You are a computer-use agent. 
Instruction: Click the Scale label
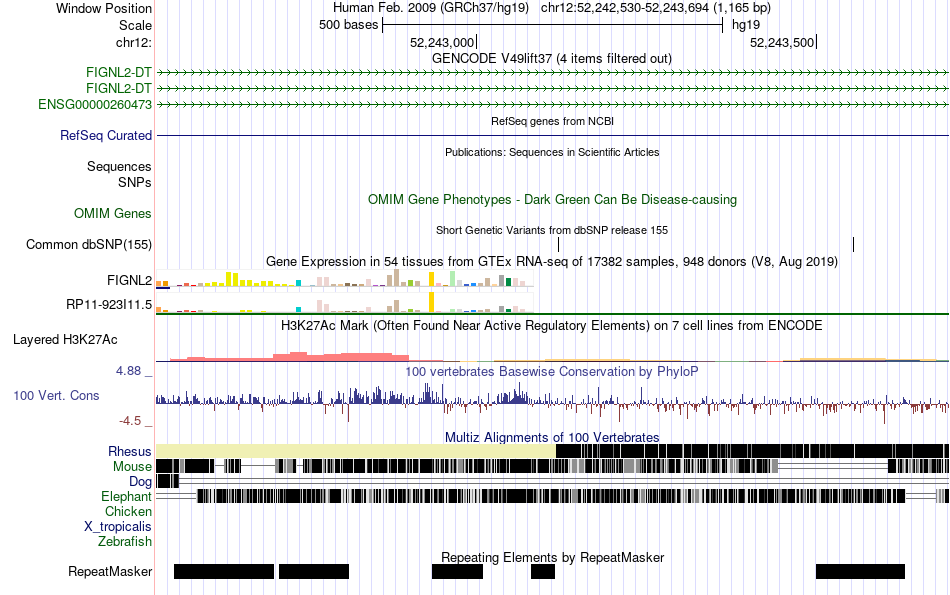(x=136, y=25)
